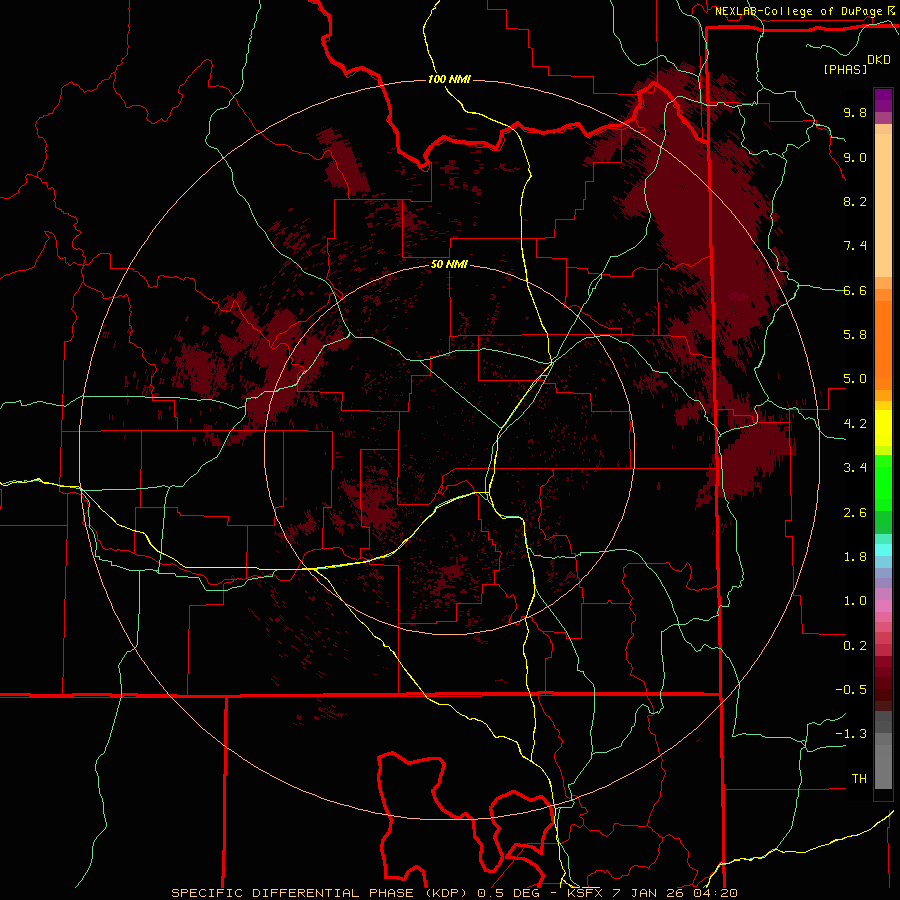Screen dimensions: 900x900
Task: Click the DKD legend title
Action: point(879,60)
